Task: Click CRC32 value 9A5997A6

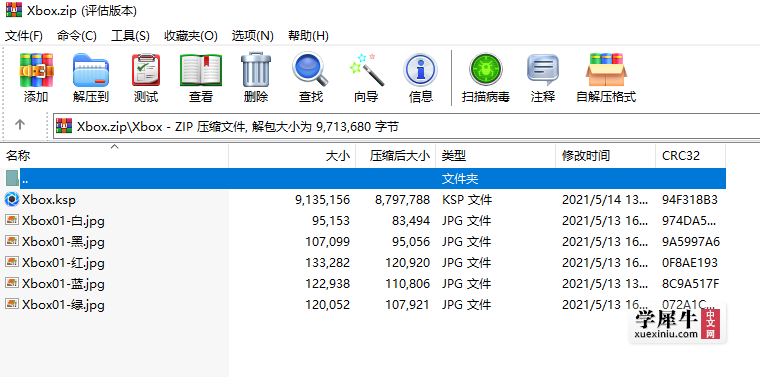Action: point(691,242)
